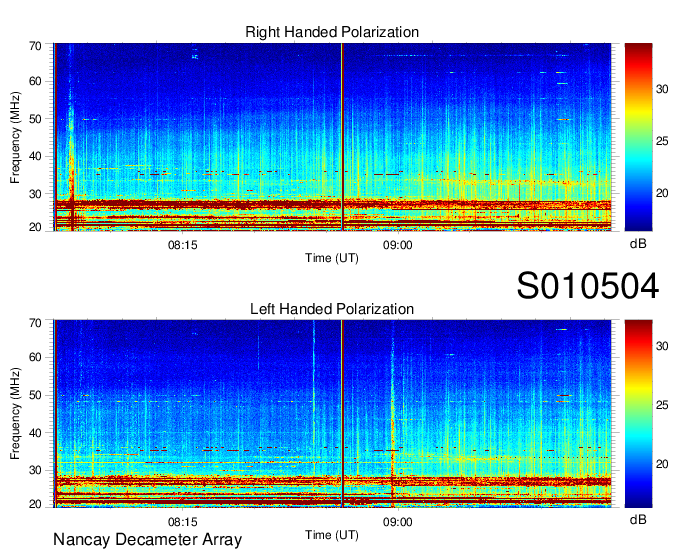The height and width of the screenshot is (552, 680).
Task: Click the 08:15 tick label of the top plot
Action: (183, 245)
